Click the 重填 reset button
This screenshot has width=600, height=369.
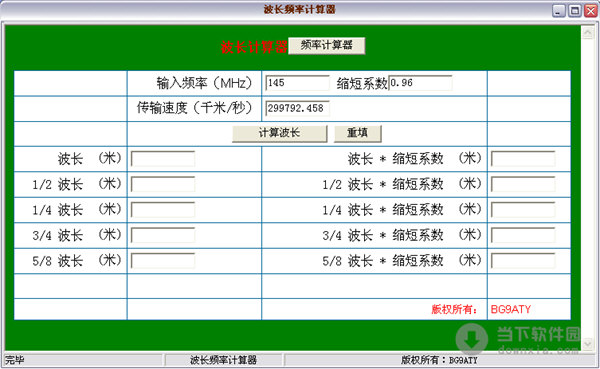(358, 134)
